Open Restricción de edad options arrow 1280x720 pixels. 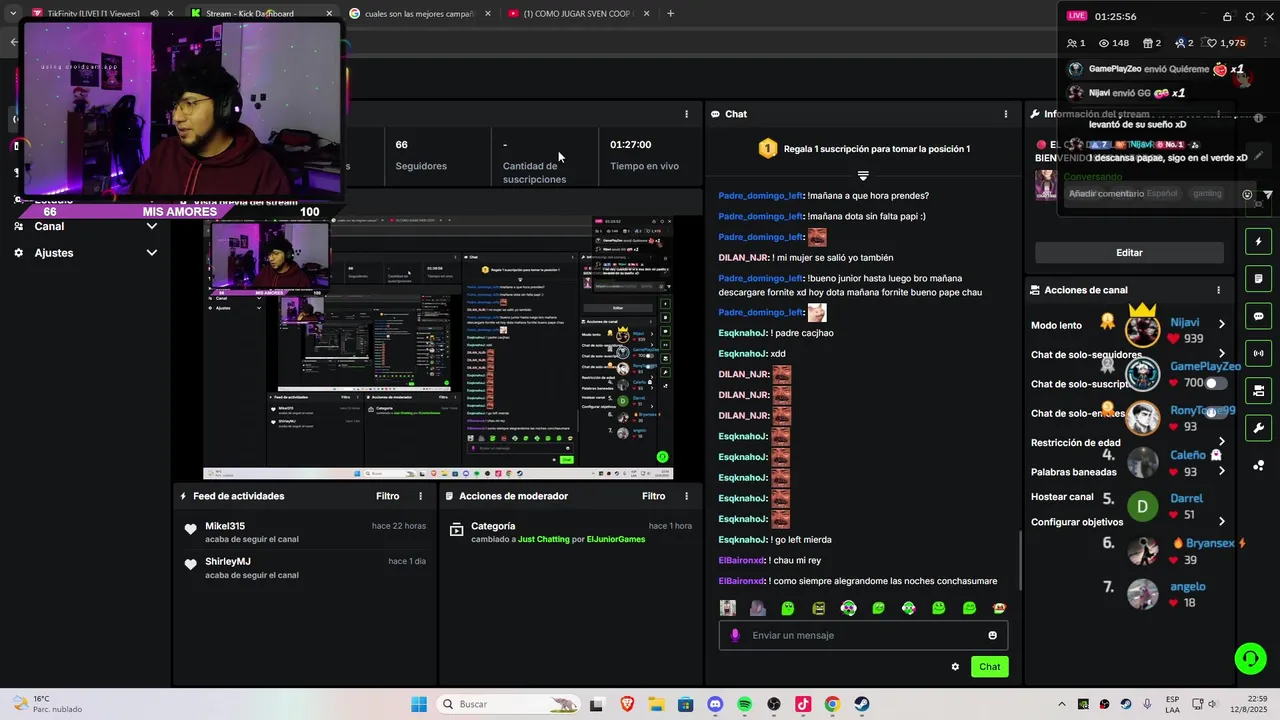pos(1221,442)
